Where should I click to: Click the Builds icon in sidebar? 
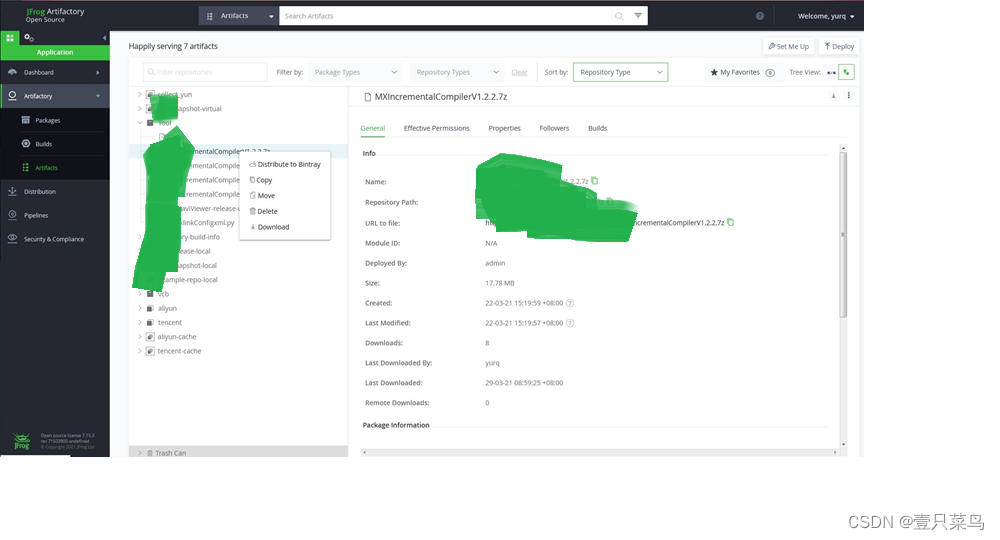[26, 143]
